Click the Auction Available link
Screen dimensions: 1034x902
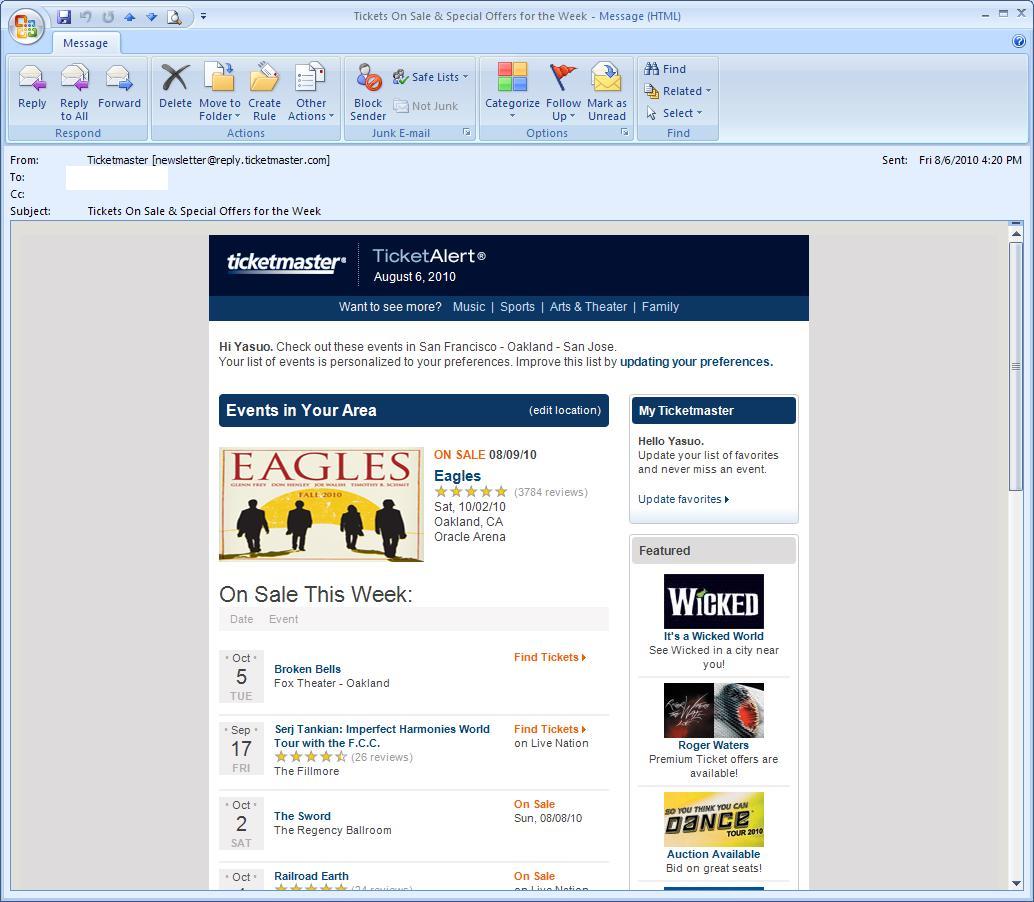(x=714, y=854)
